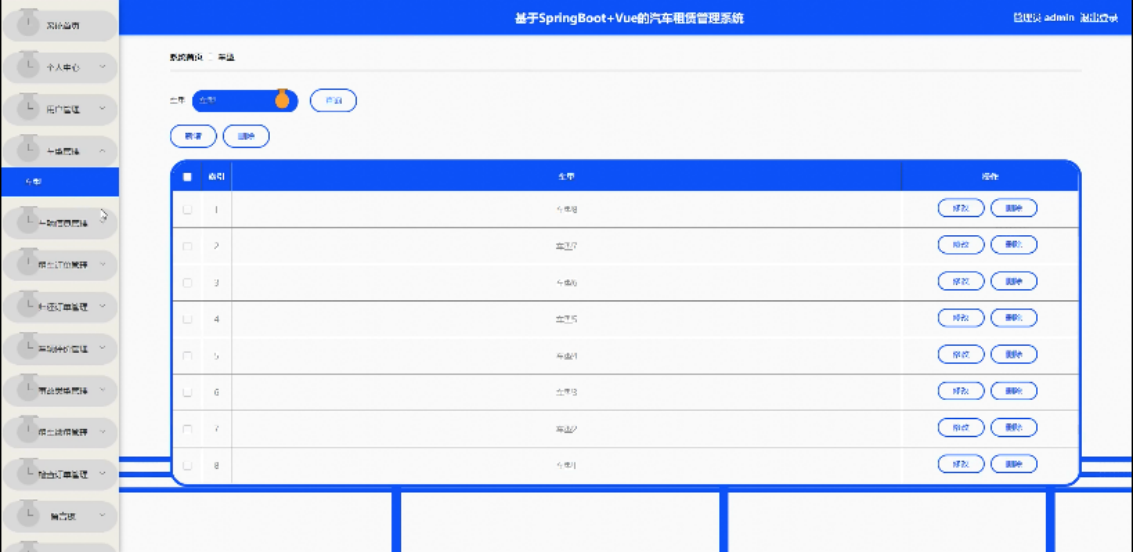Open 系统首页 in the sidebar
Viewport: 1134px width, 553px height.
point(59,25)
